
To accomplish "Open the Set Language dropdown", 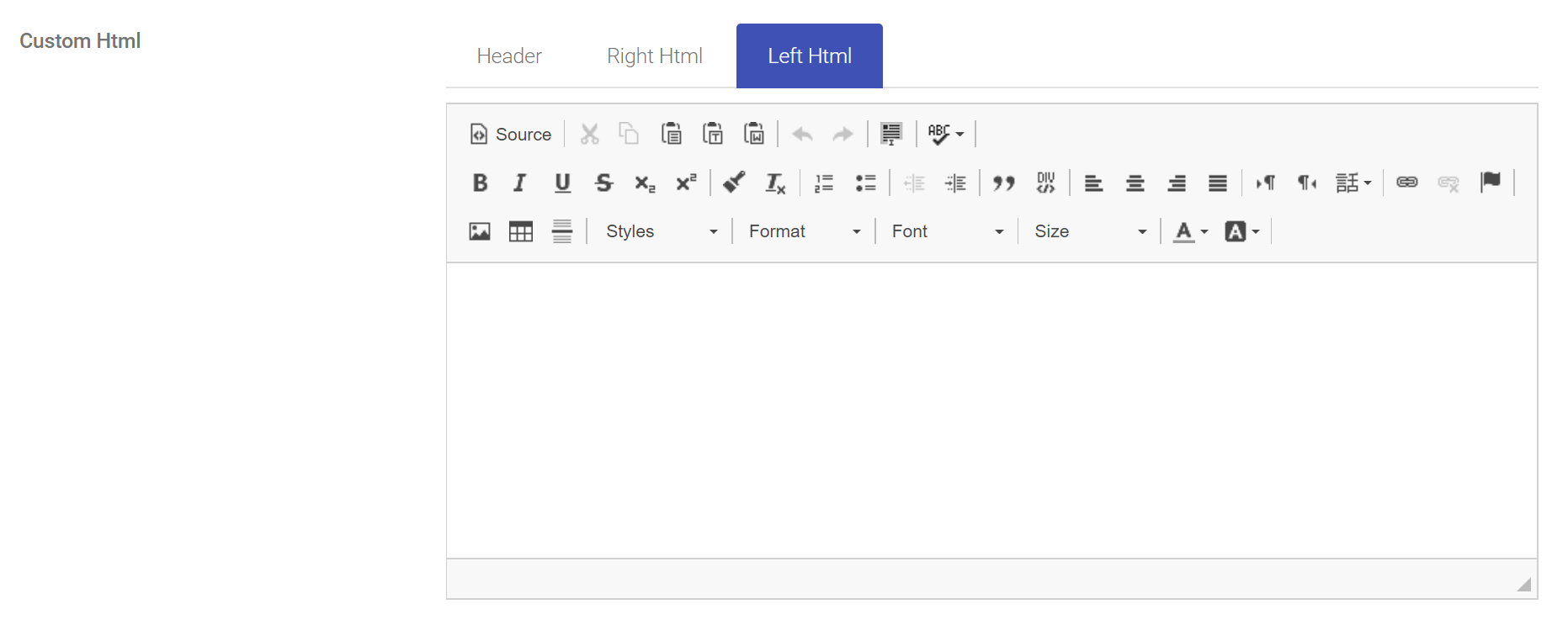I will (1353, 183).
